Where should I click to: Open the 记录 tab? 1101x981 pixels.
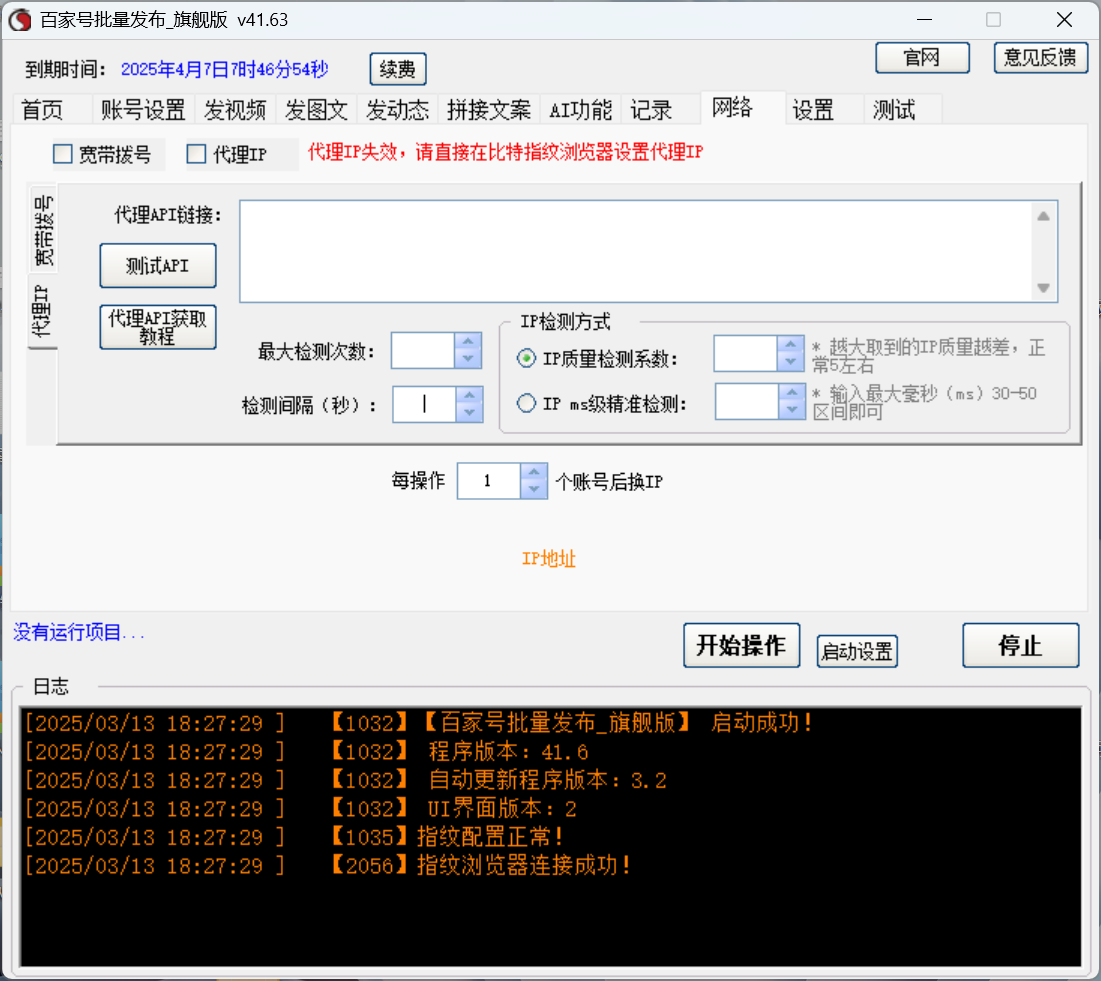[x=652, y=110]
